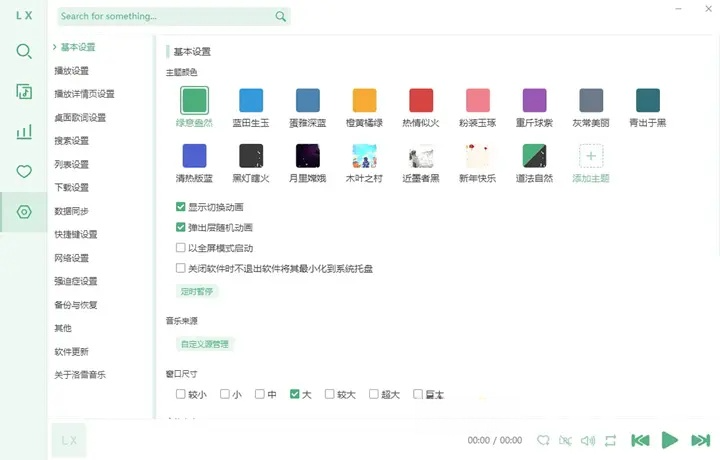Screen dimensions: 720x460
Task: Select the 灰常美丽 gray theme swatch
Action: point(591,101)
